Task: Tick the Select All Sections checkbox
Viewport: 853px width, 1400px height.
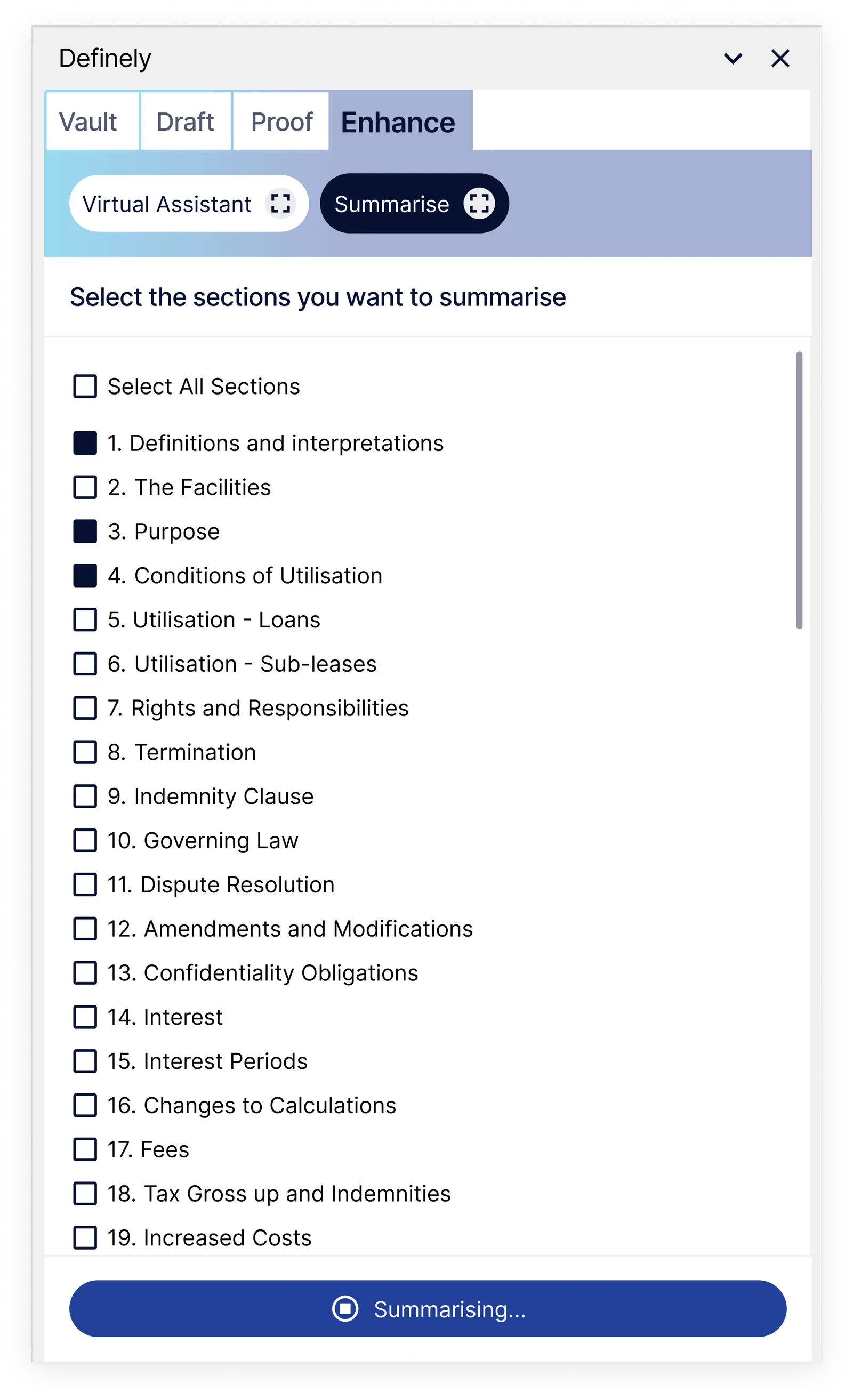Action: (85, 387)
